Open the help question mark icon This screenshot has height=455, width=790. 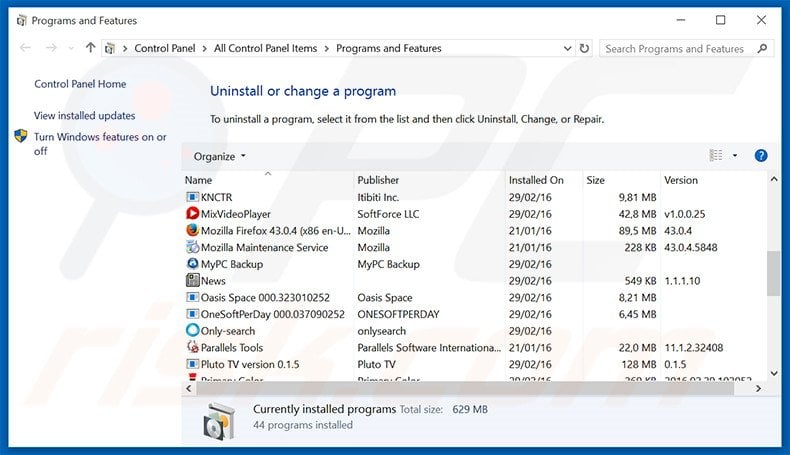[761, 156]
